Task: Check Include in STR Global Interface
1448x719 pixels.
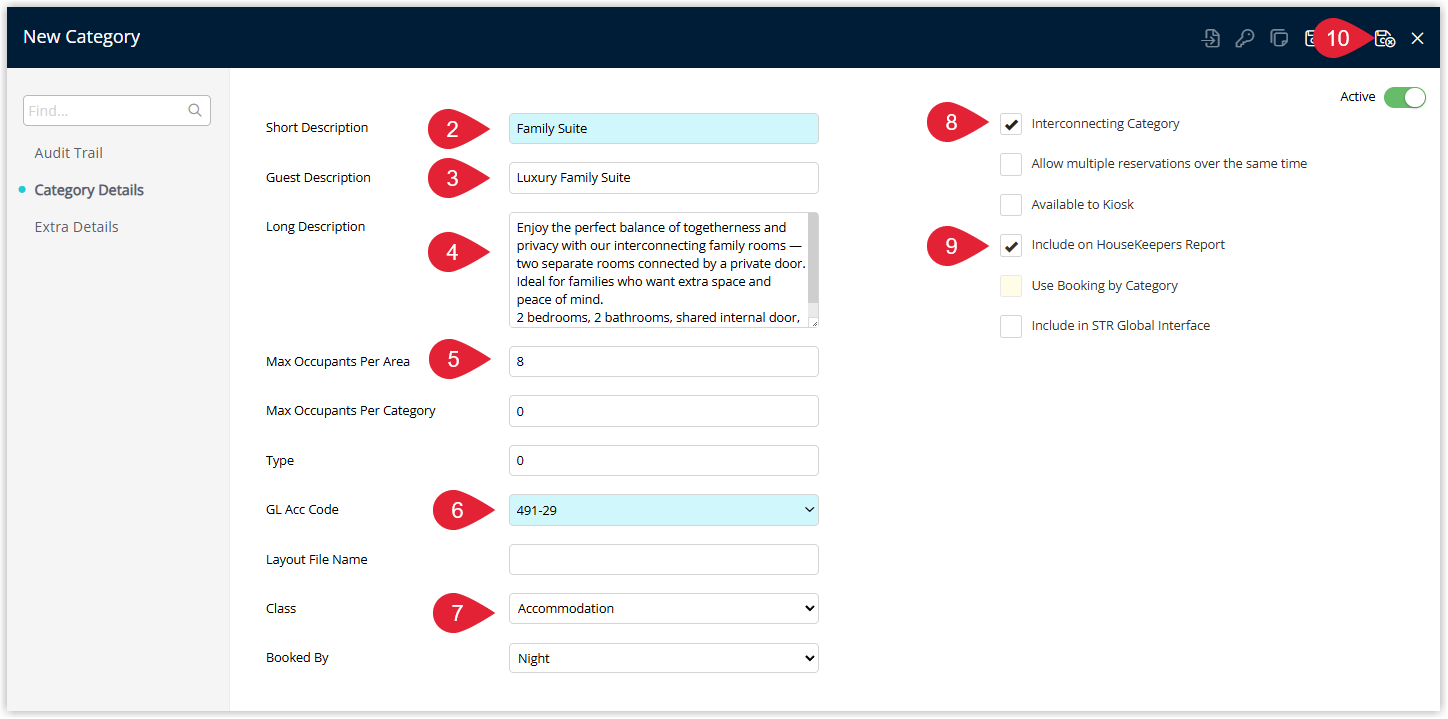Action: coord(1011,326)
